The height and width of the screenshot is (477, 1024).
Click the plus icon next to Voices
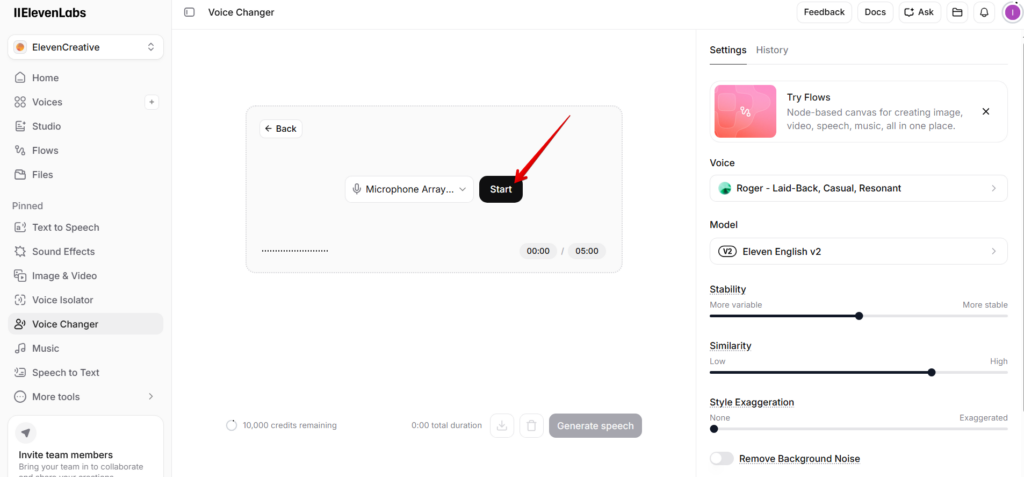pyautogui.click(x=152, y=102)
